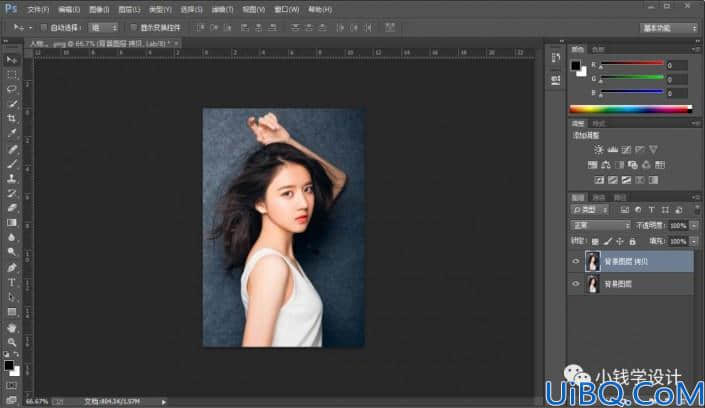Open the 编辑(E) menu

(x=69, y=9)
